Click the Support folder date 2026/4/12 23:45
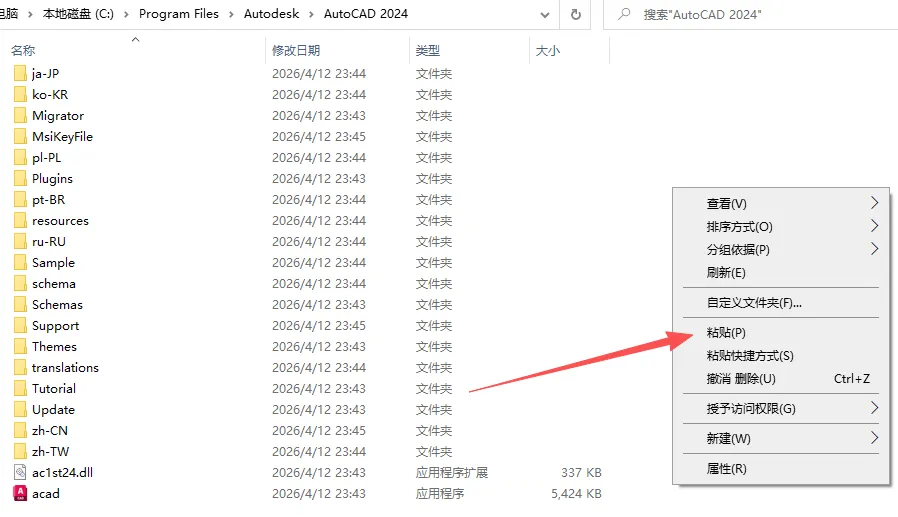This screenshot has height=517, width=898. pyautogui.click(x=319, y=326)
